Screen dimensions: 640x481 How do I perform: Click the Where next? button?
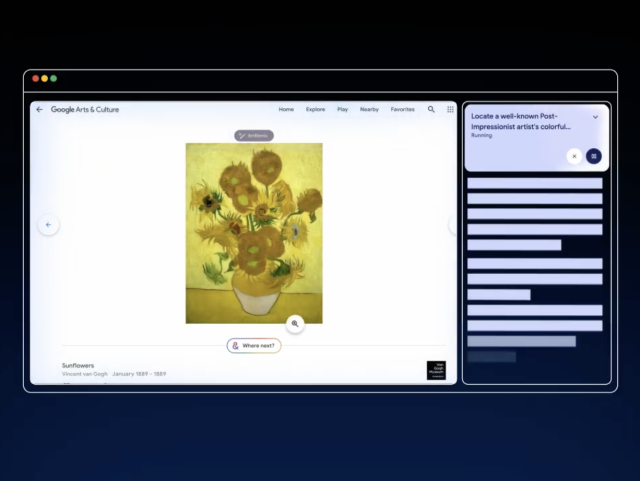pyautogui.click(x=254, y=346)
